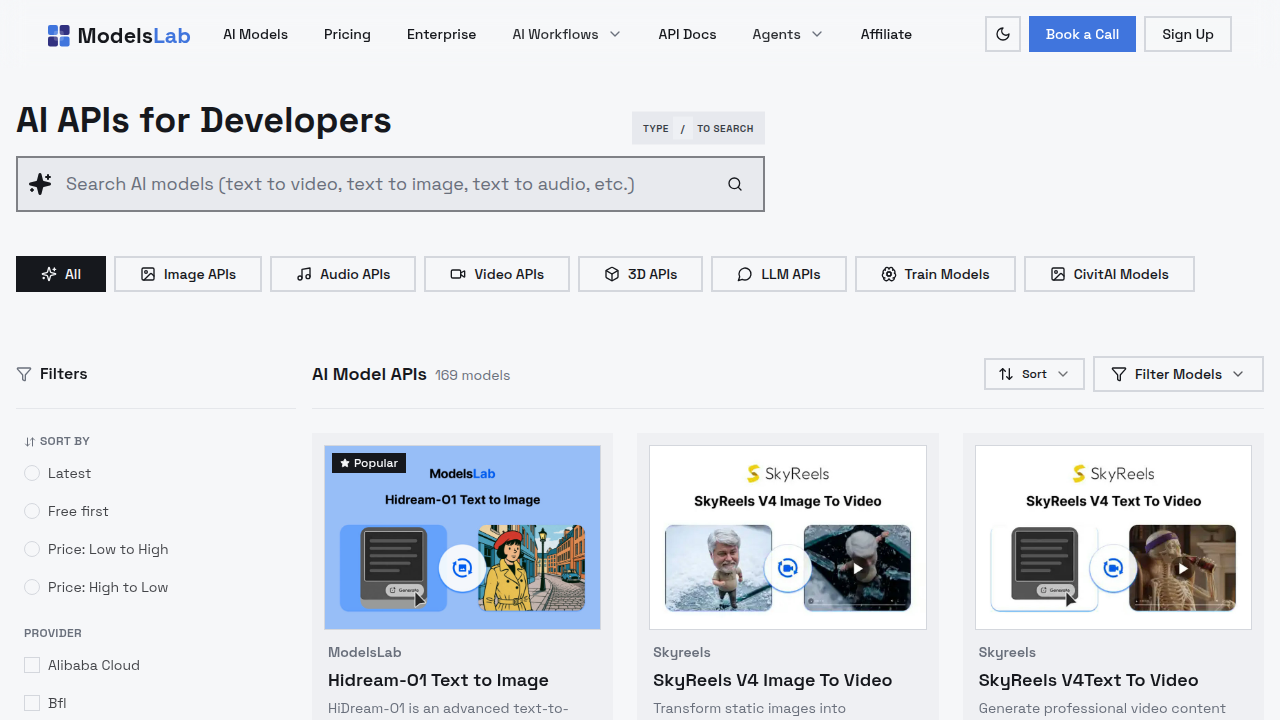Open the Hidream-O1 card thumbnail
This screenshot has width=1280, height=720.
coord(462,537)
